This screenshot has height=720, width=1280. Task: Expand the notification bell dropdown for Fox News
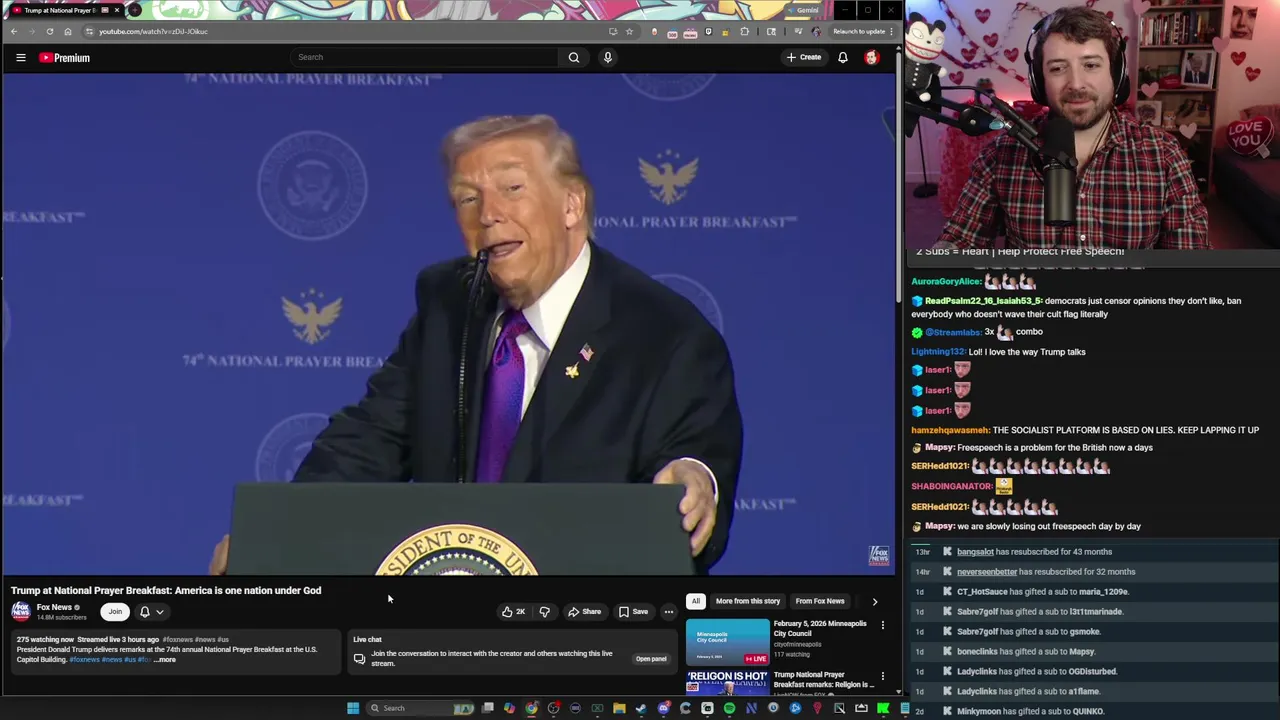tap(152, 612)
